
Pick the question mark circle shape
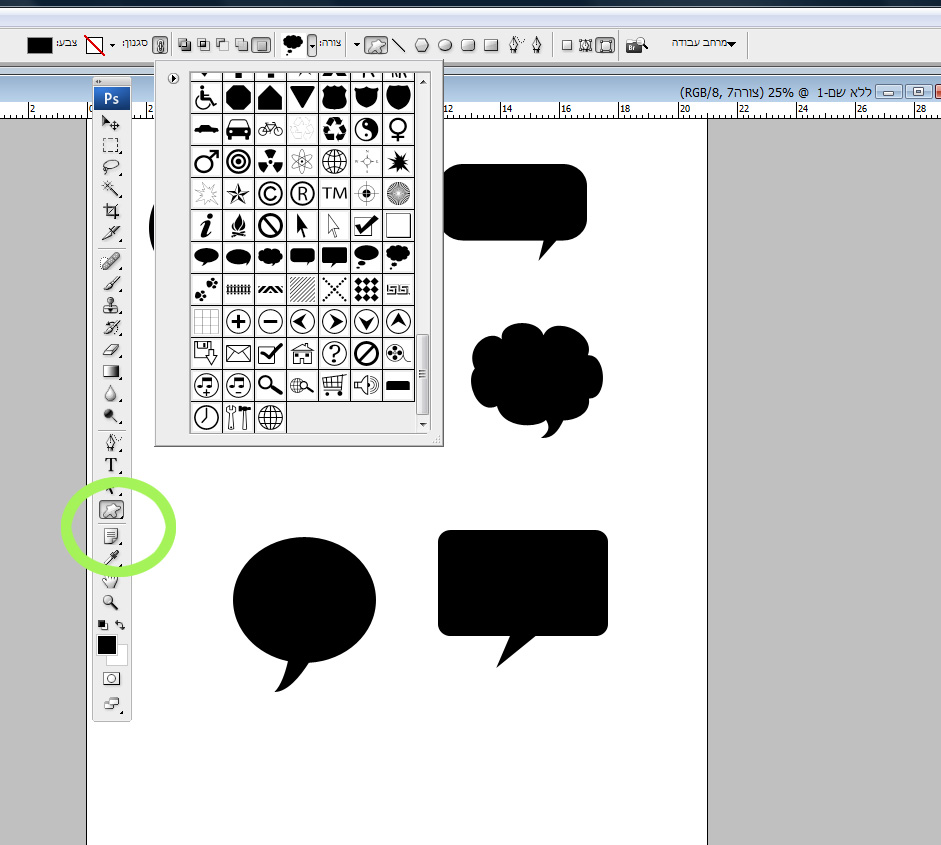point(334,353)
